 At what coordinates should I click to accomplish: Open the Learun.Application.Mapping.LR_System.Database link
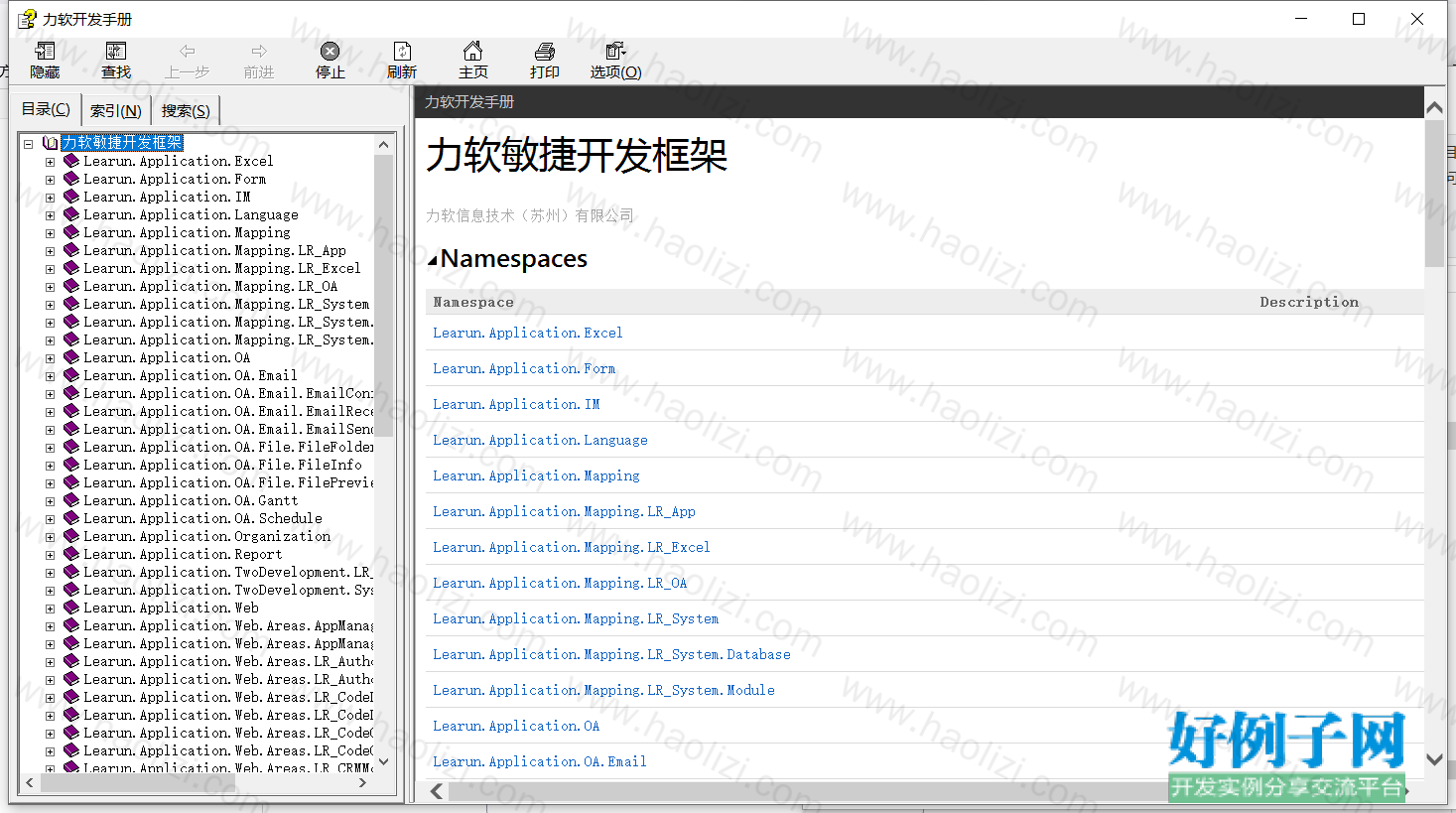[611, 654]
